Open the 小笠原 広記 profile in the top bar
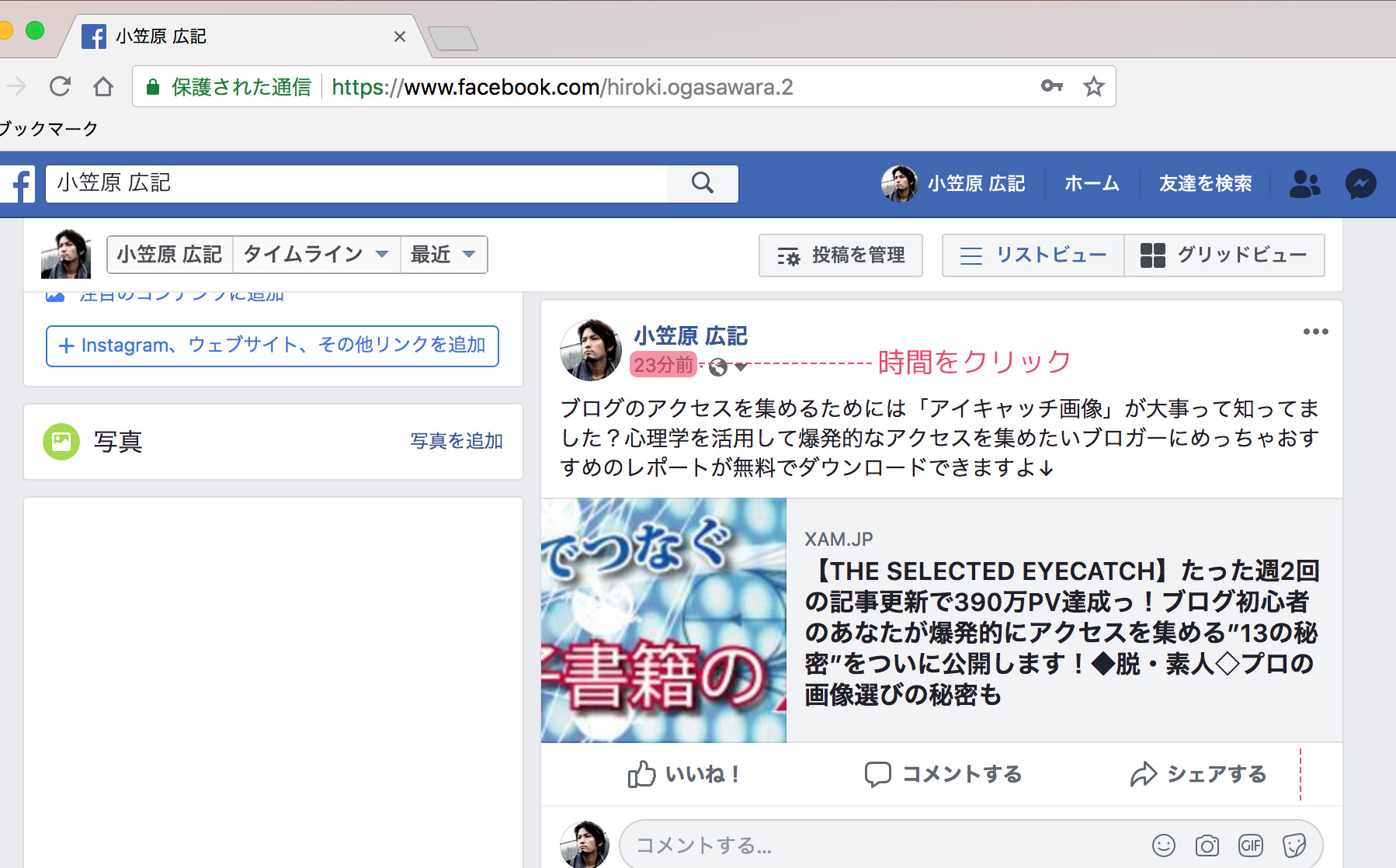 [x=953, y=184]
